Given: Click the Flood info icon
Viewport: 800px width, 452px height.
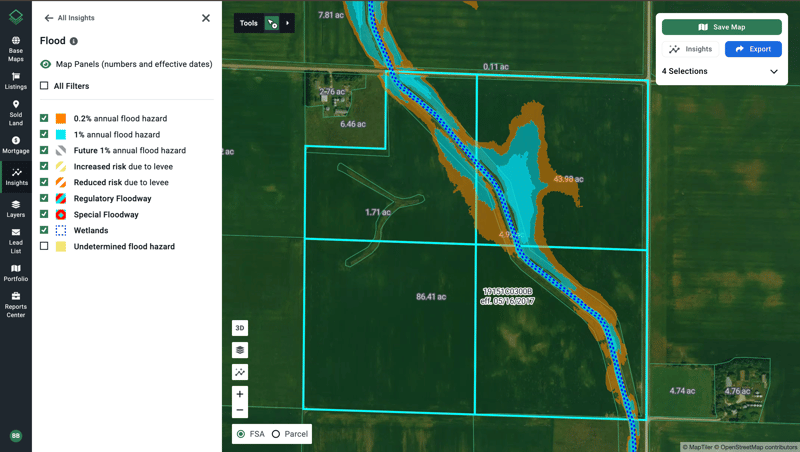Looking at the screenshot, I should [x=74, y=42].
